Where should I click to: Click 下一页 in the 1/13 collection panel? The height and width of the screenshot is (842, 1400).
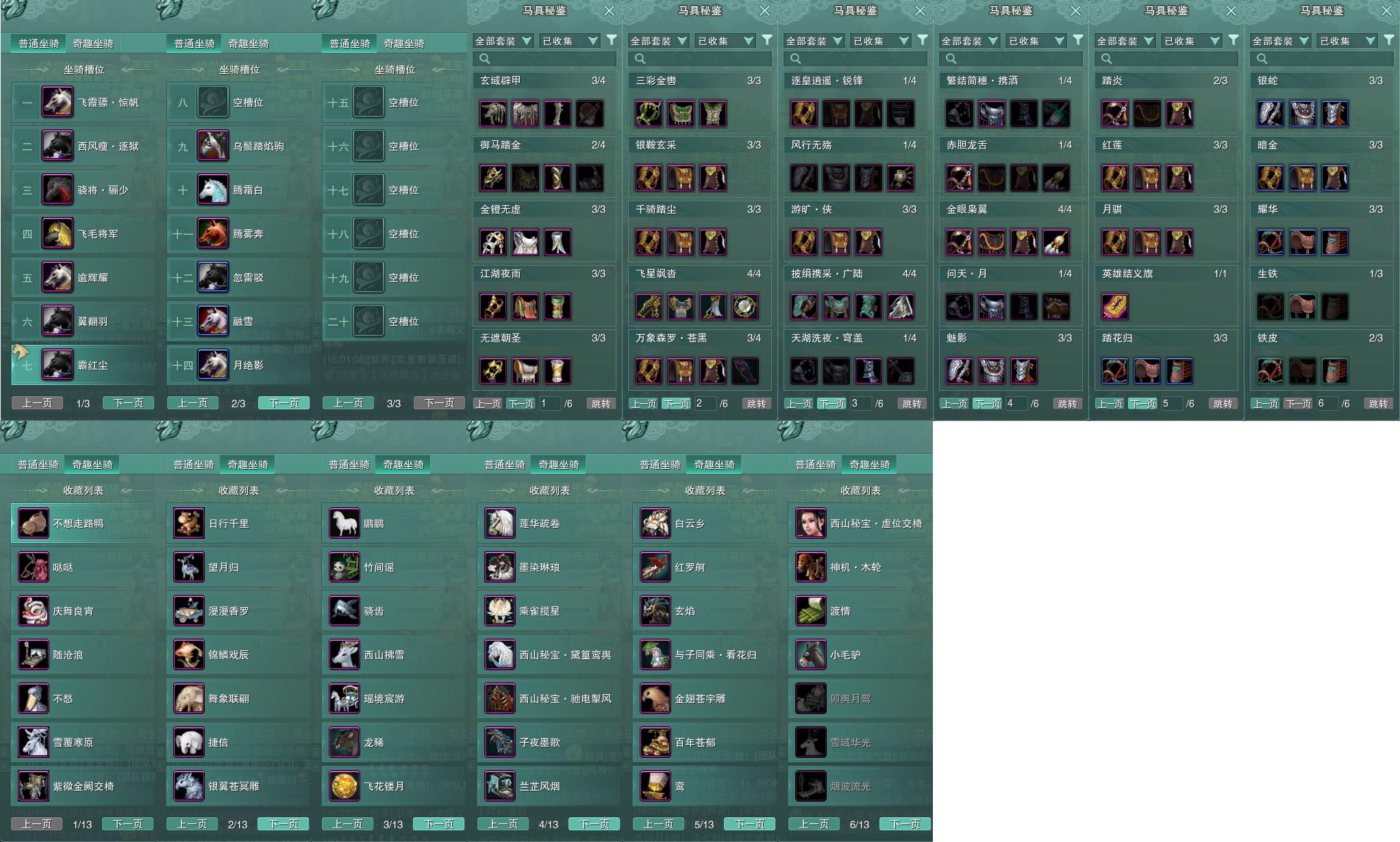coord(127,824)
